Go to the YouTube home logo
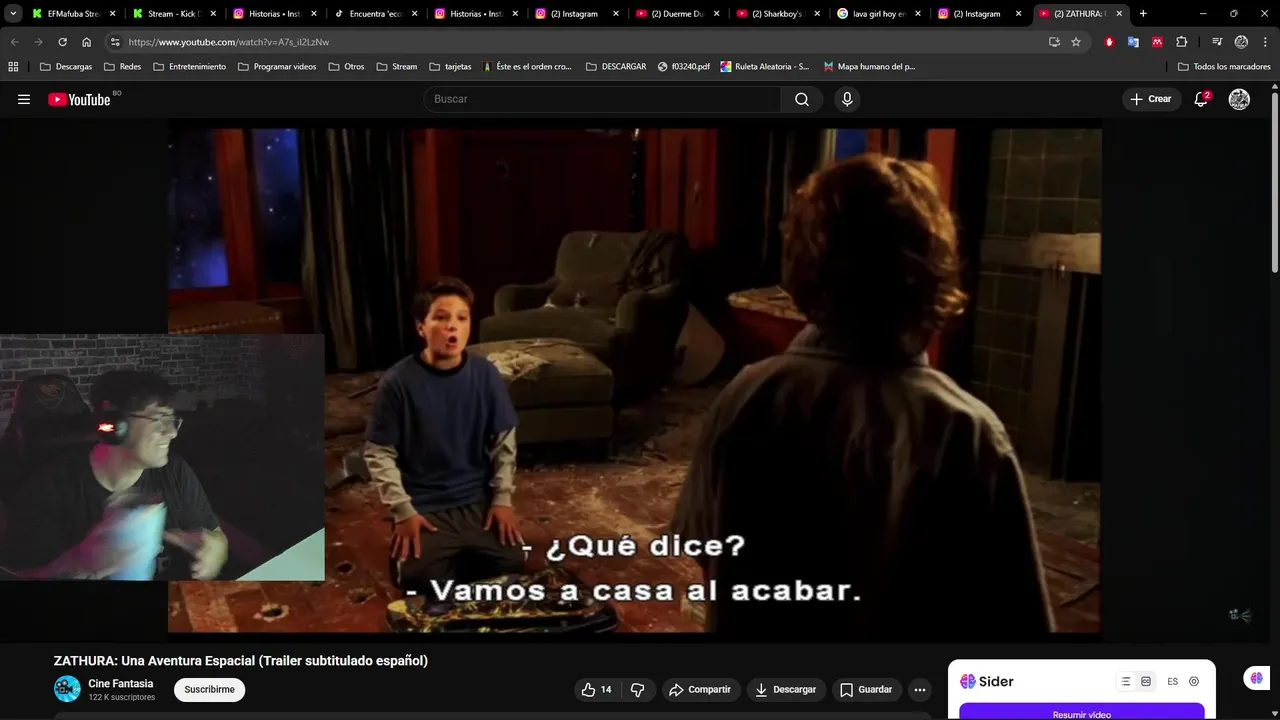 (x=79, y=99)
